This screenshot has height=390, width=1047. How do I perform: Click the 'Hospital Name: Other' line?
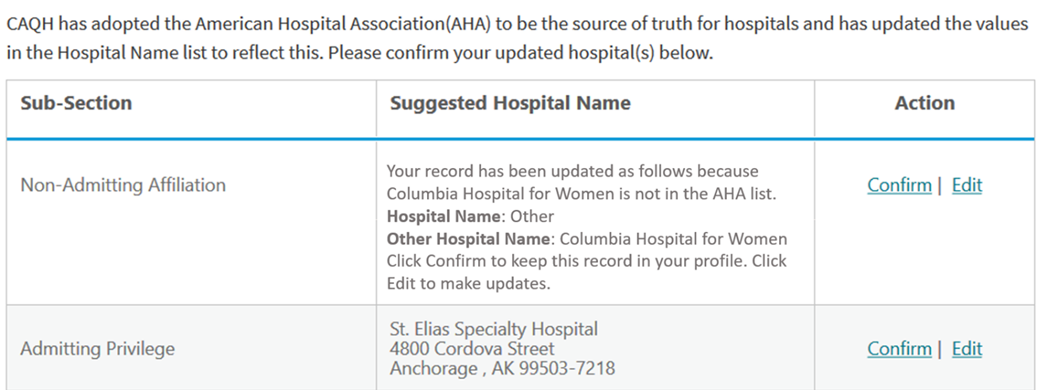click(x=471, y=216)
